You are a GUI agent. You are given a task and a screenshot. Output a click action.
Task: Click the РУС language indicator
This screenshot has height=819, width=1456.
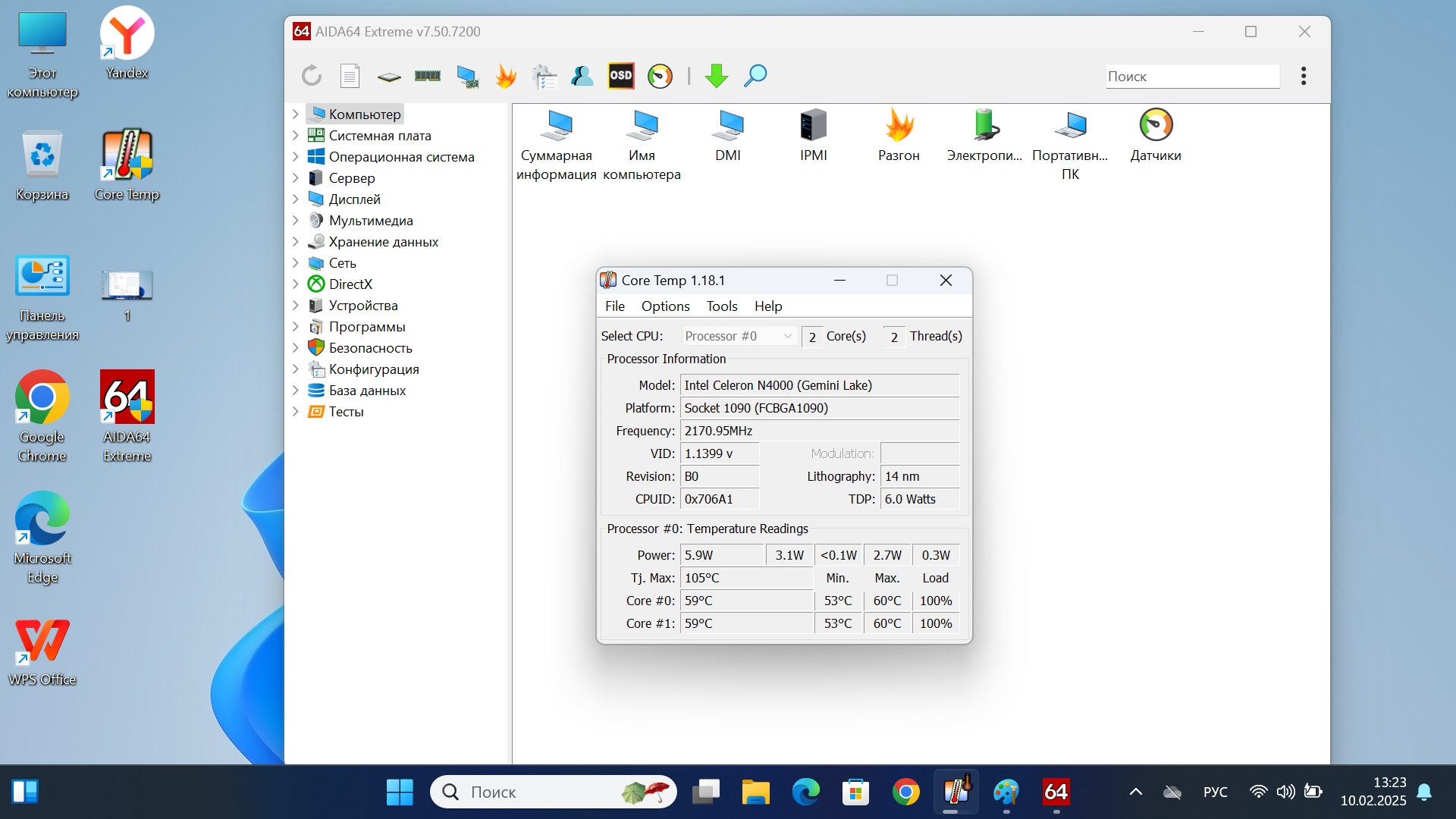pos(1215,792)
